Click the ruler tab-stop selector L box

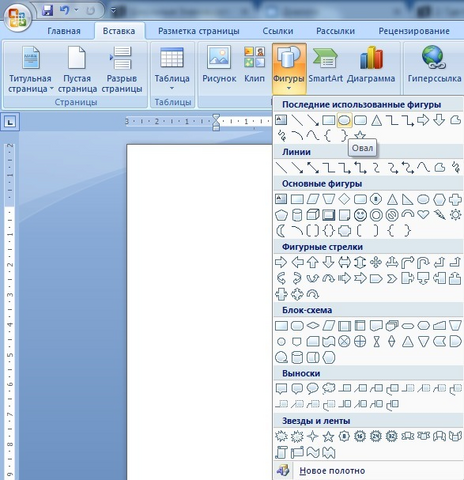(x=10, y=122)
